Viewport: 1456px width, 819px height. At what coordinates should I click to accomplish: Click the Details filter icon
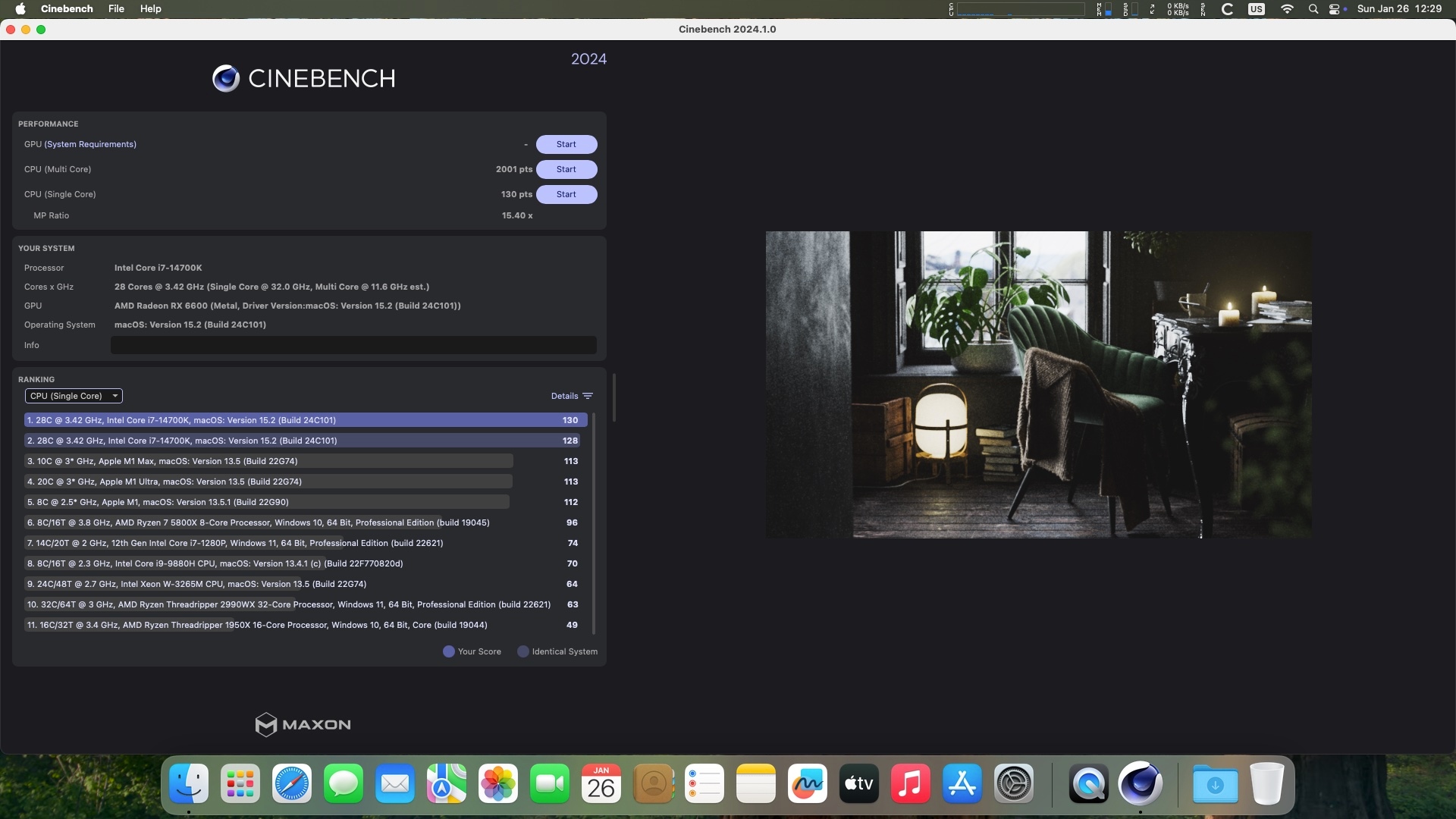tap(588, 396)
